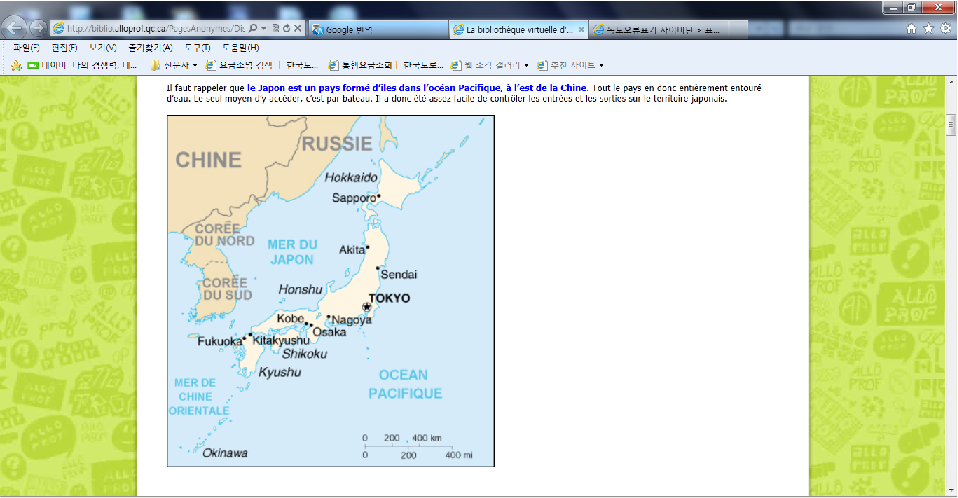Click the search magnifier in address bar
The width and height of the screenshot is (958, 498).
(253, 29)
